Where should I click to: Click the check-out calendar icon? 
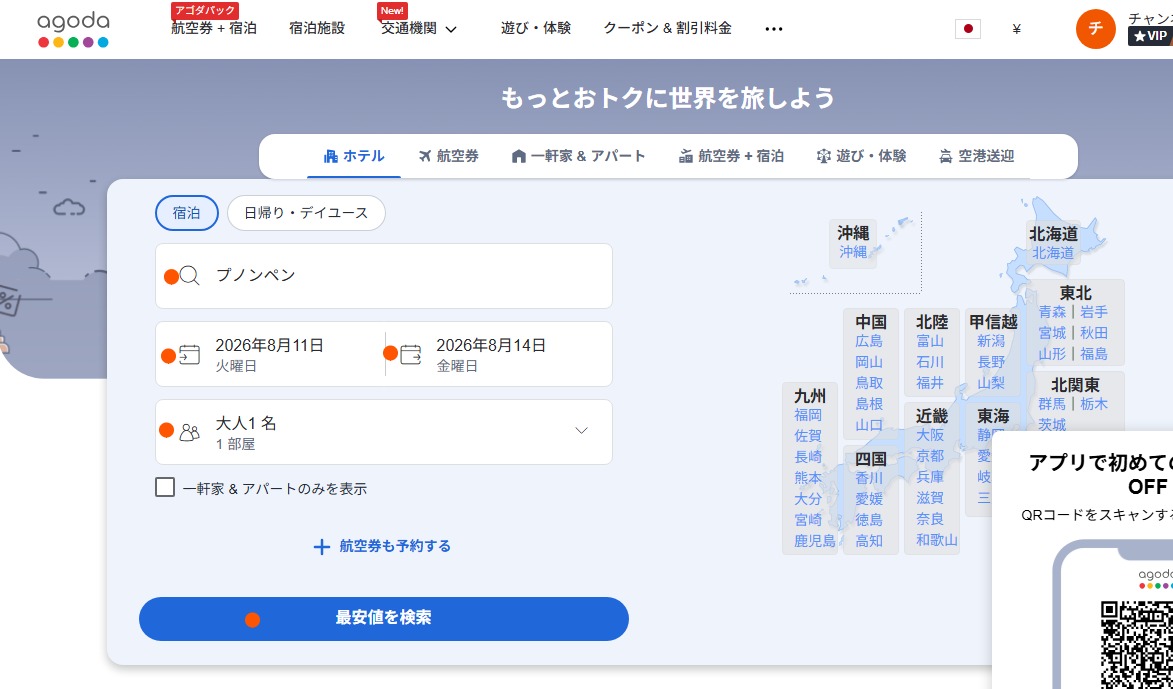pos(411,354)
